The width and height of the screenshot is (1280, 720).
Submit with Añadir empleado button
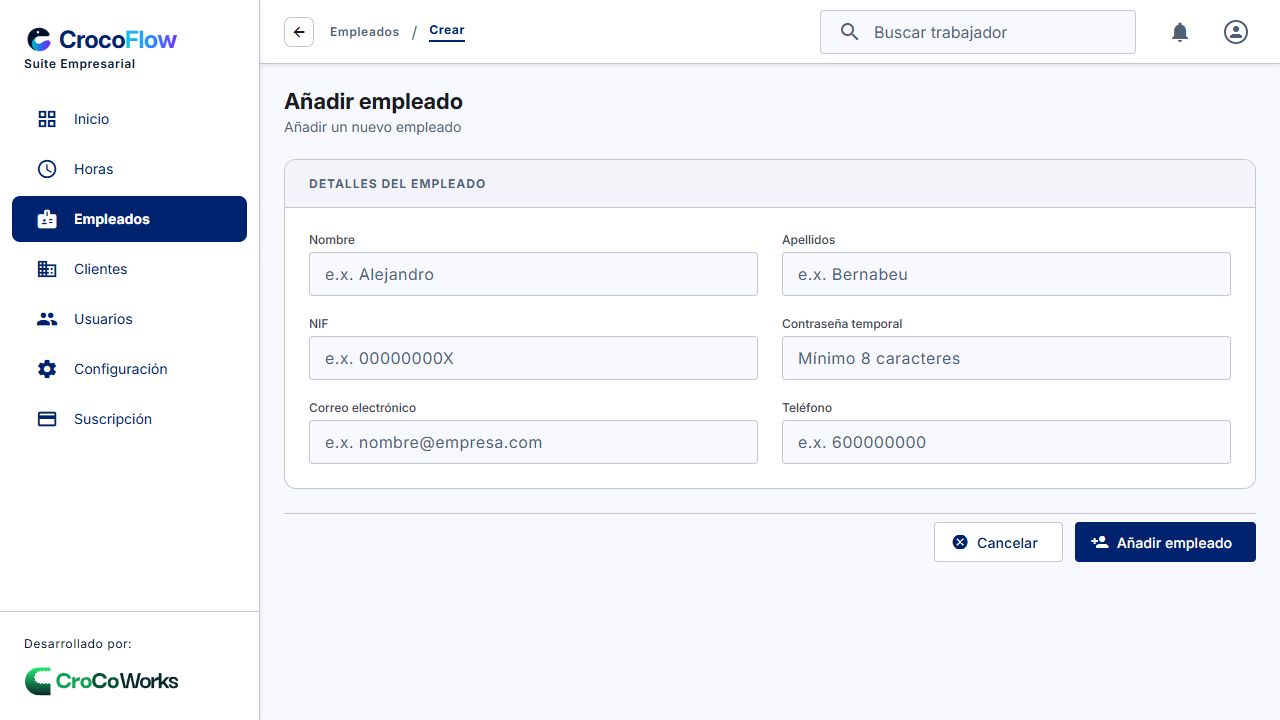point(1165,542)
